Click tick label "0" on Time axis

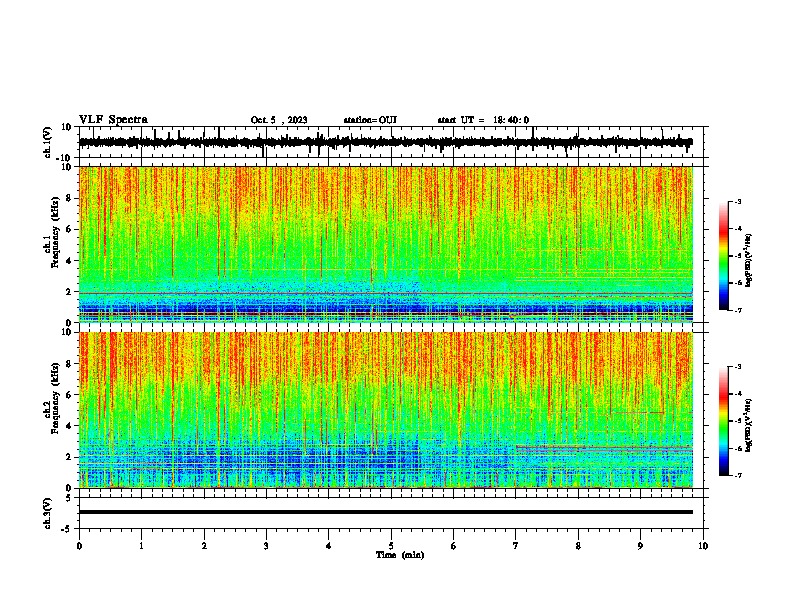click(79, 546)
